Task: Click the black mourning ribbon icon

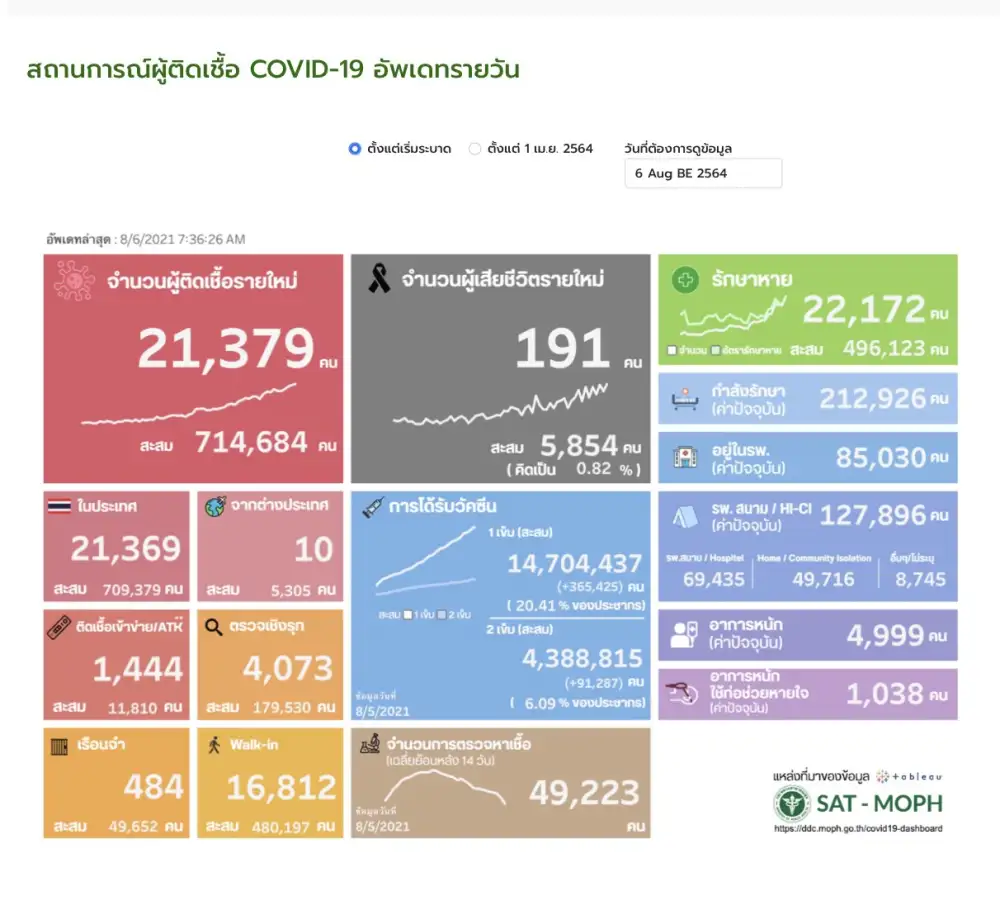Action: (379, 279)
